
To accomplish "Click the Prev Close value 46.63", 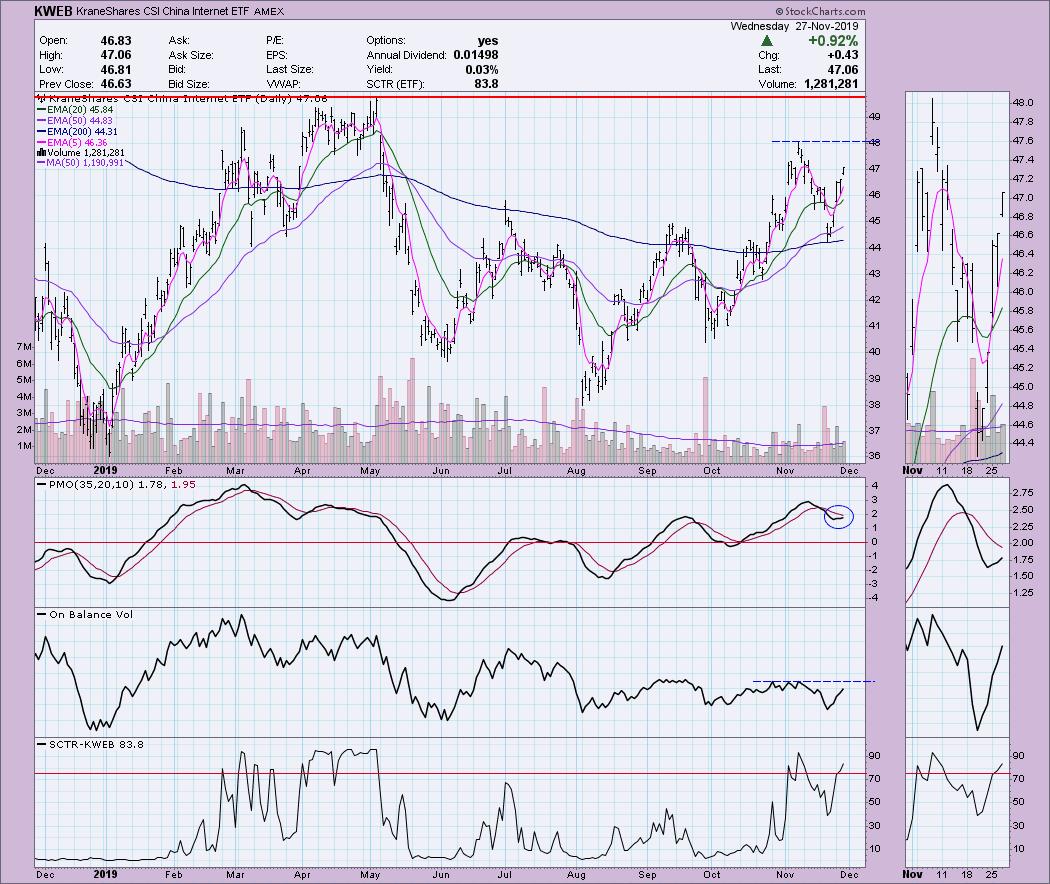I will [x=116, y=84].
